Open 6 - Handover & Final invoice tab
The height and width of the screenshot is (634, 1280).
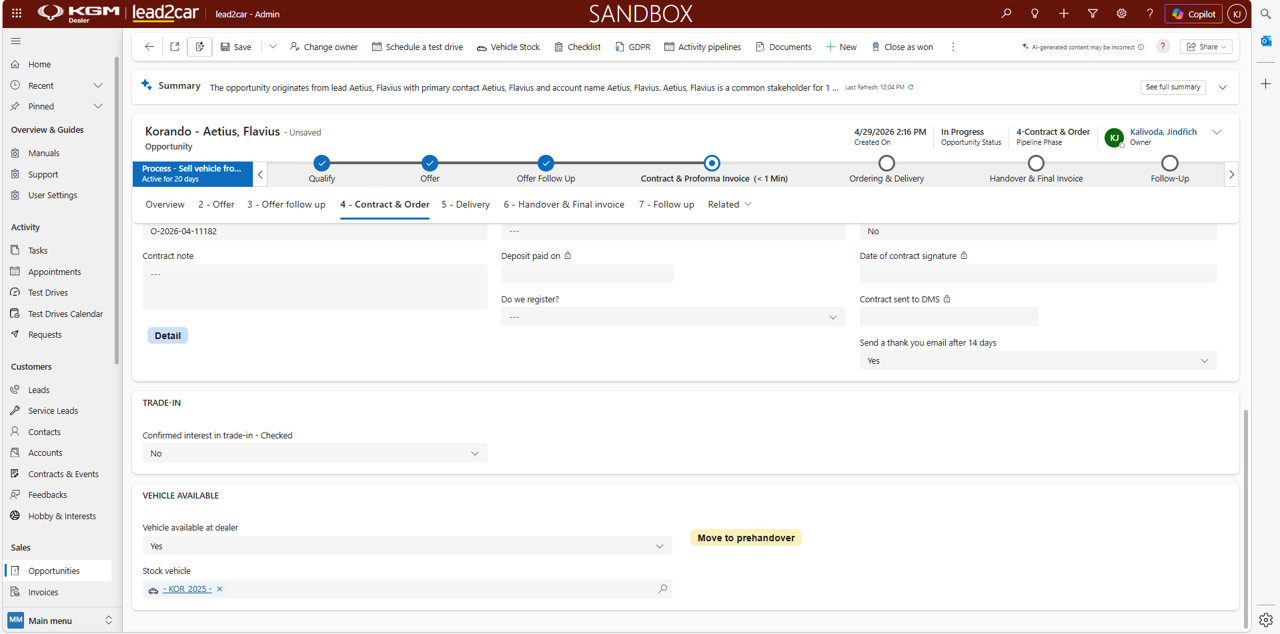[x=564, y=205]
